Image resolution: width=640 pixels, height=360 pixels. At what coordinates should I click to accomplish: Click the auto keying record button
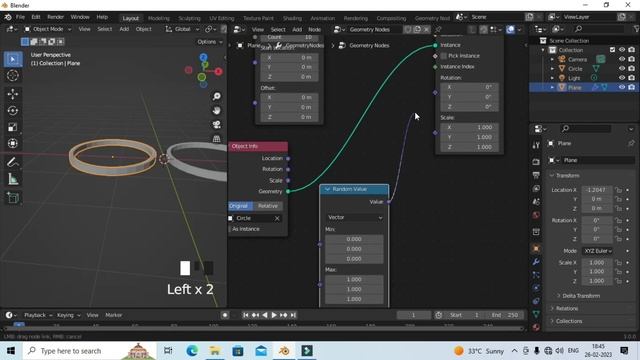(x=224, y=315)
